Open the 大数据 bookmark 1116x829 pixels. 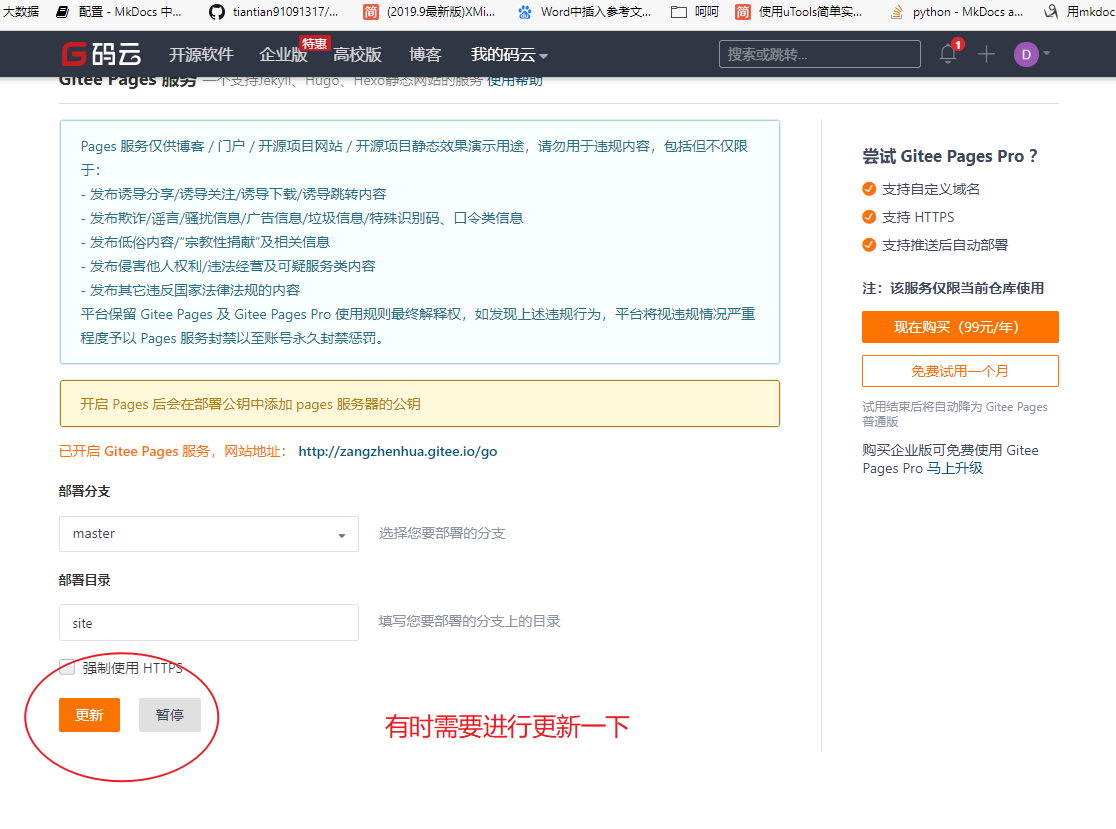tap(20, 11)
